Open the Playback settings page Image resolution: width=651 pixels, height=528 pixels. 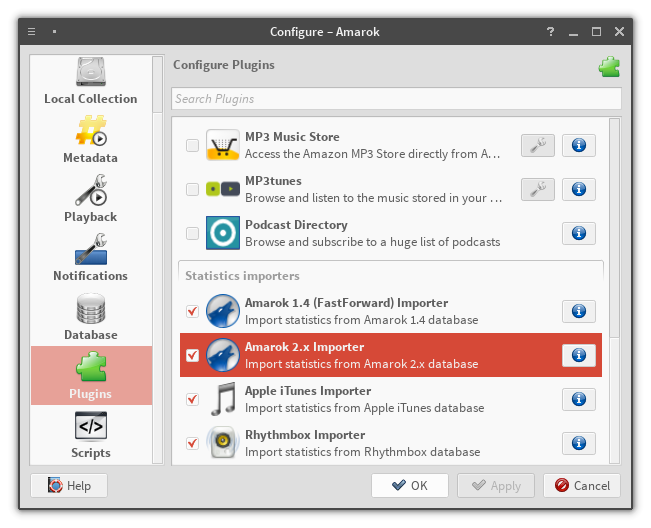click(x=91, y=199)
